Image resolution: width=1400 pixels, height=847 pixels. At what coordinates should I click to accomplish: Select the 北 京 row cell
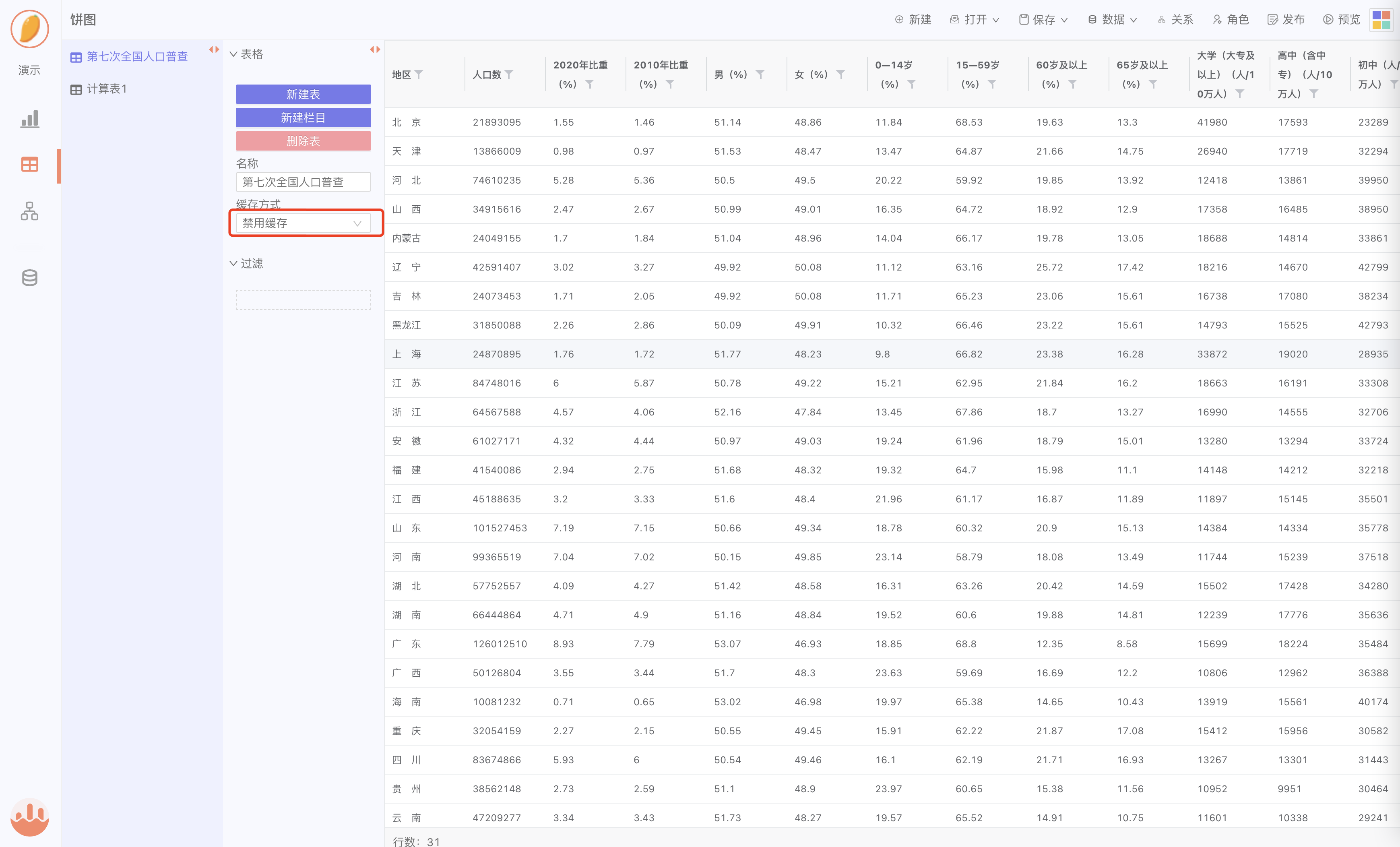point(407,122)
